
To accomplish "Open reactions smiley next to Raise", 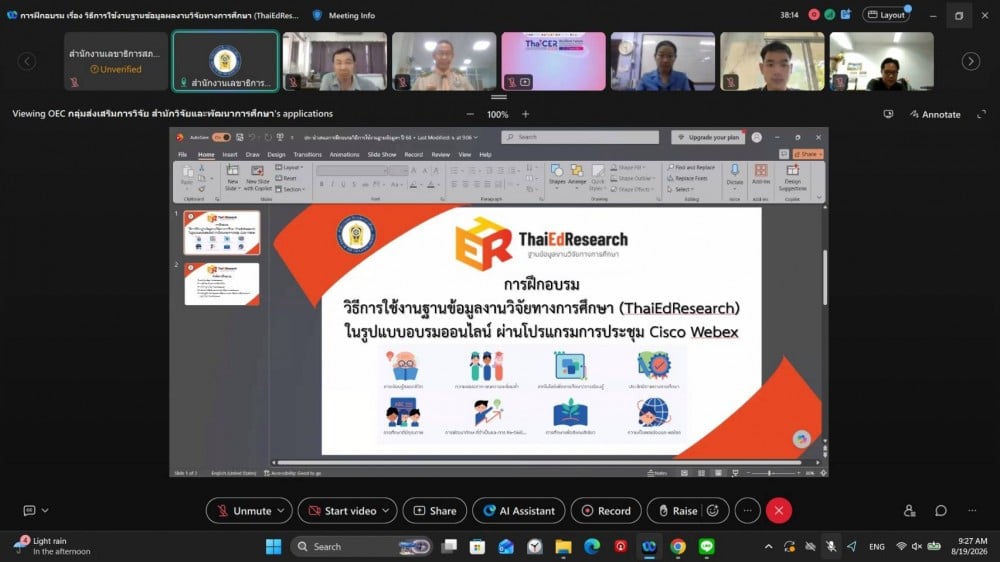I will click(713, 510).
